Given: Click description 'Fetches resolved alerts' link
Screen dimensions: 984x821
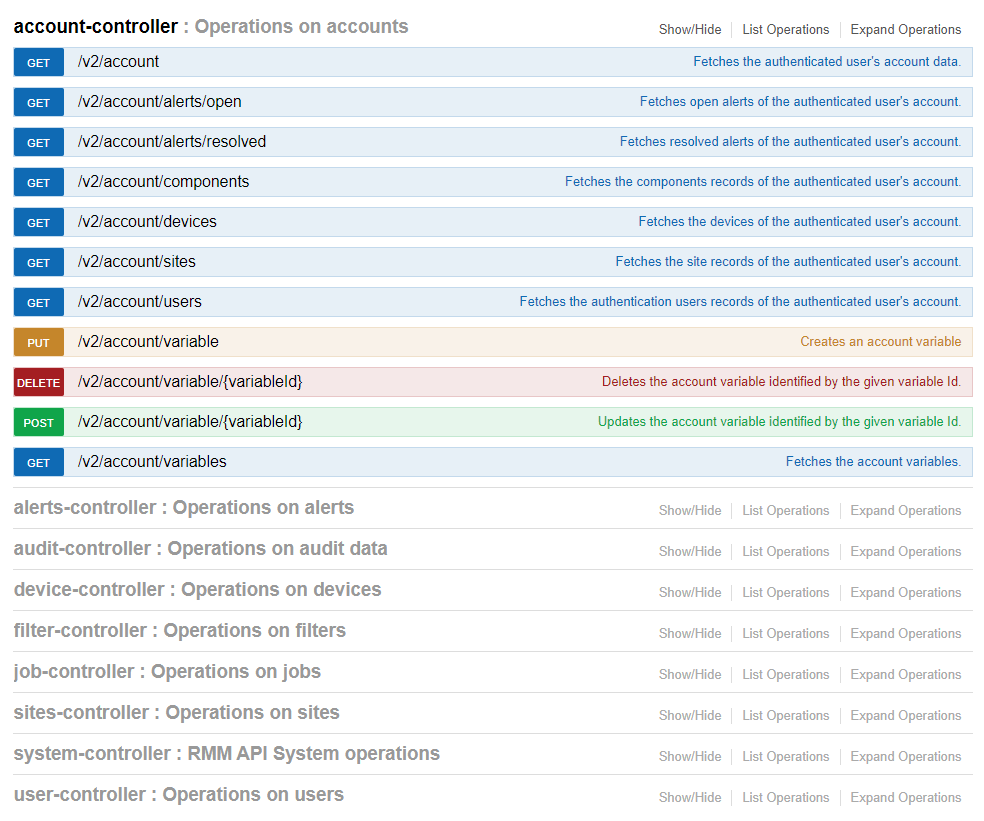Looking at the screenshot, I should 790,142.
